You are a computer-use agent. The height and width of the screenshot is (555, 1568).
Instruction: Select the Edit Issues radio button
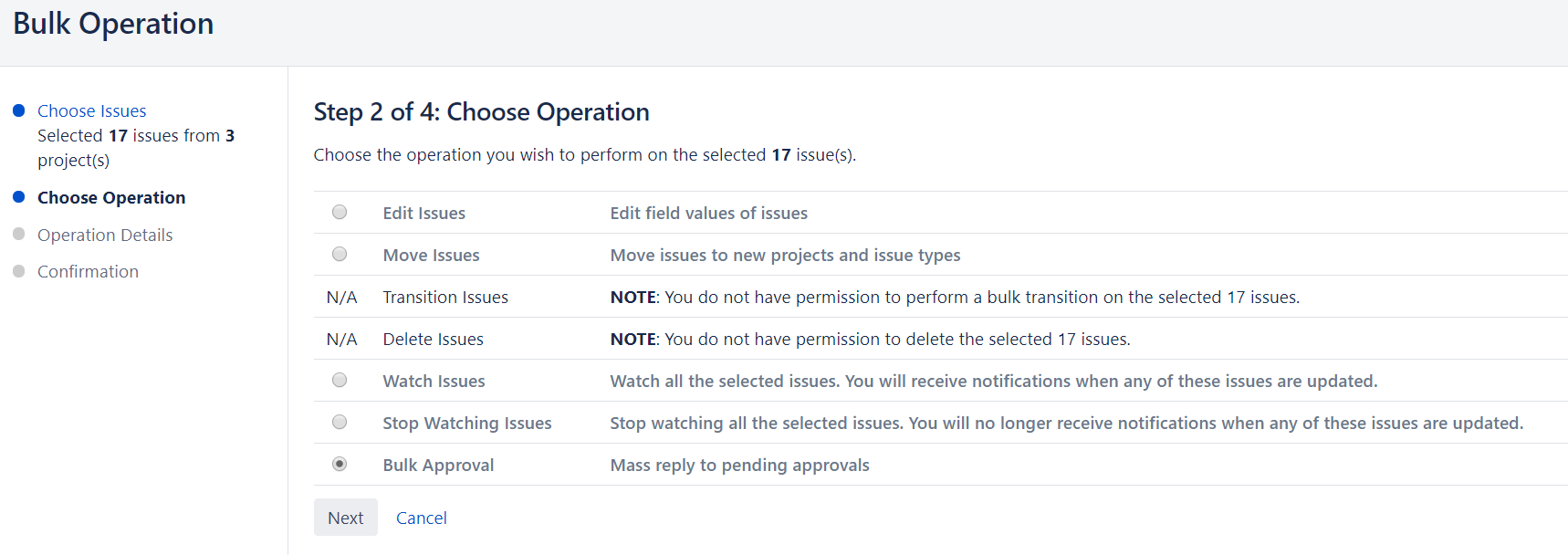pyautogui.click(x=340, y=213)
